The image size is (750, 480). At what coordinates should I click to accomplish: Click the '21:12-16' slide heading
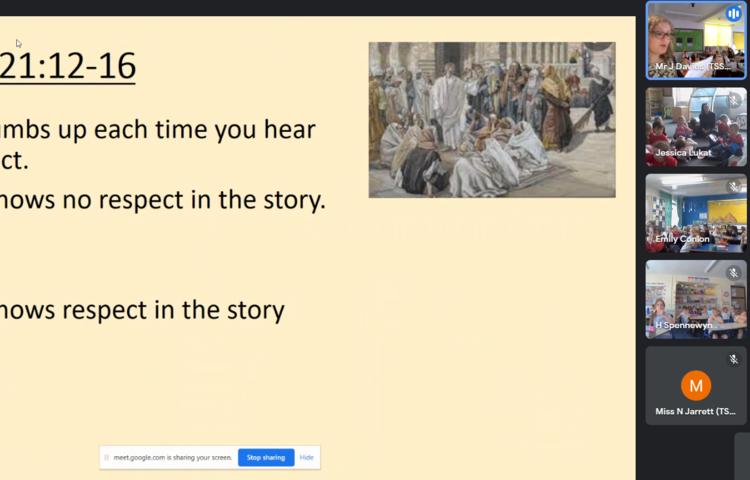tap(67, 66)
